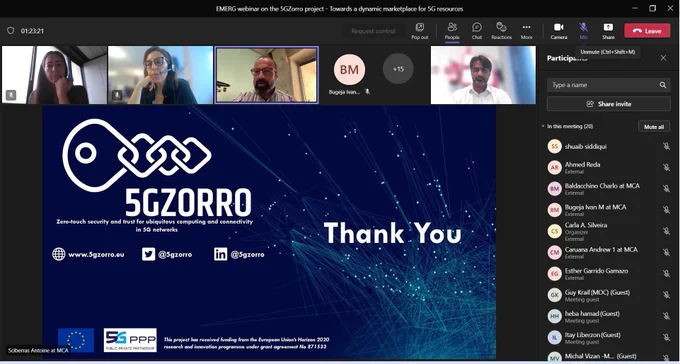Viewport: 680px width, 364px height.
Task: Click the mic icon next to Esther Garrido Gamazo
Action: click(666, 274)
